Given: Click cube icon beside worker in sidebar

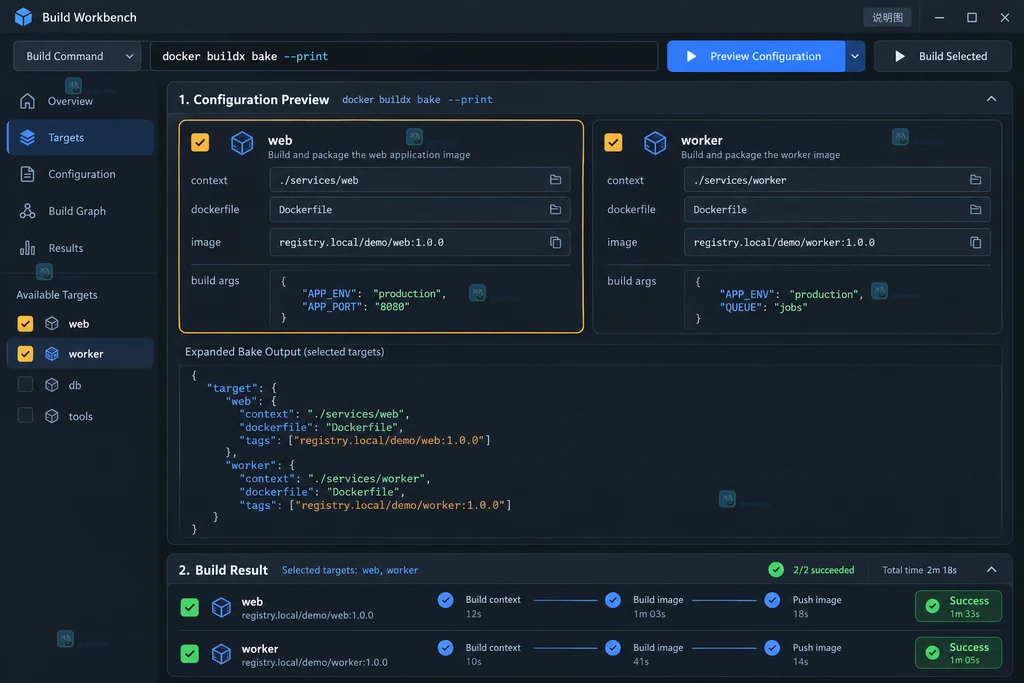Looking at the screenshot, I should pyautogui.click(x=52, y=354).
